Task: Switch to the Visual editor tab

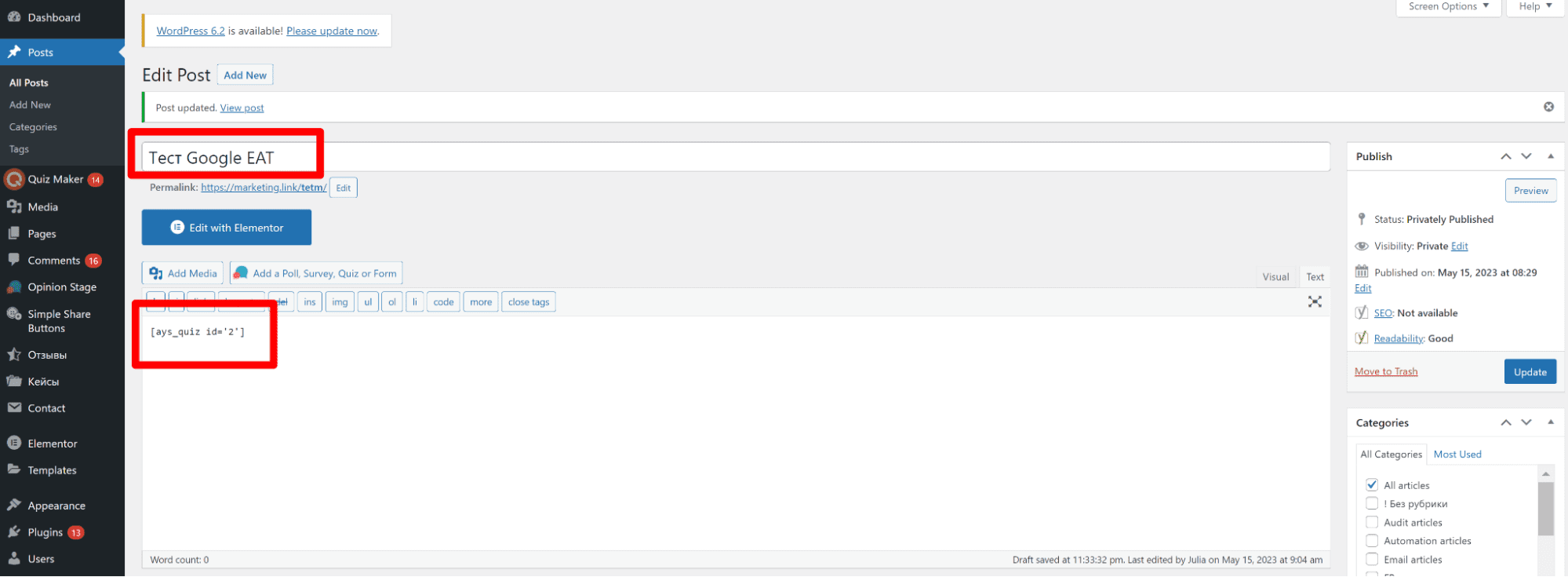Action: coord(1275,277)
